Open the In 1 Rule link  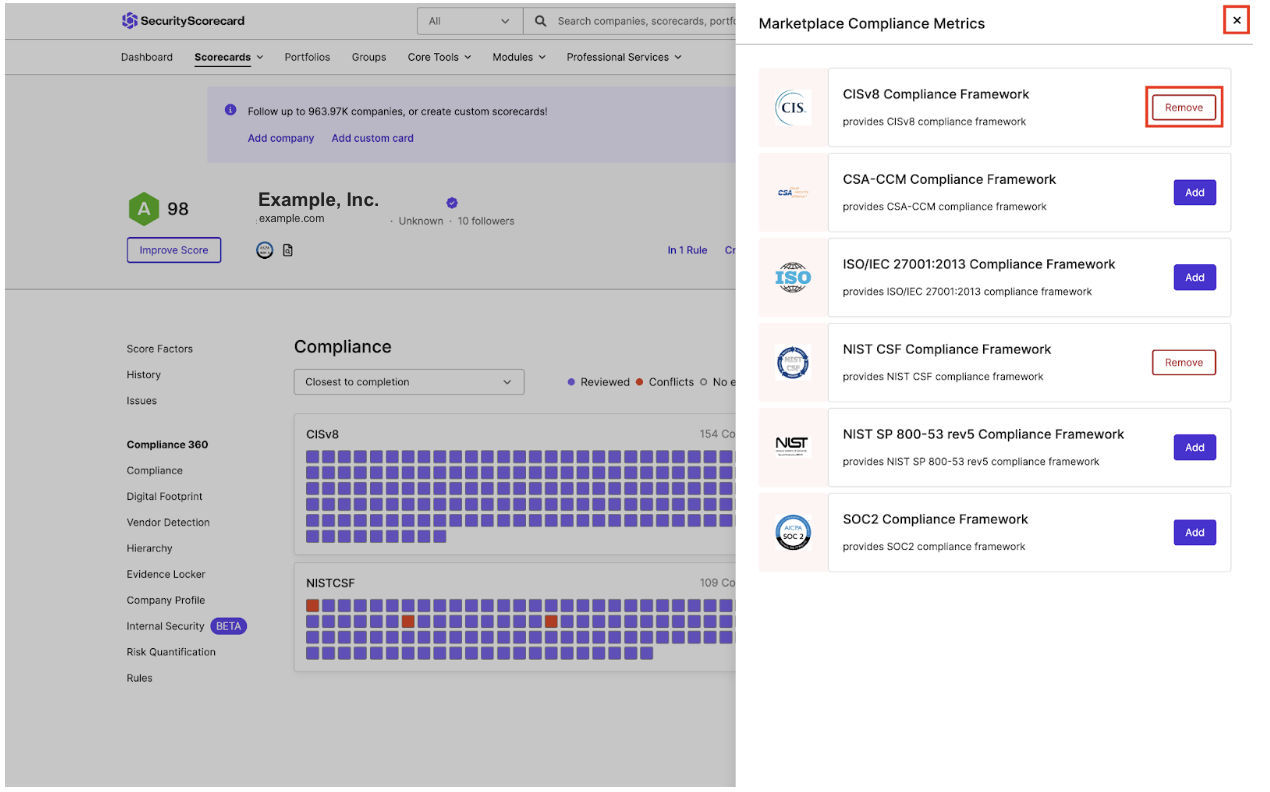pyautogui.click(x=688, y=250)
